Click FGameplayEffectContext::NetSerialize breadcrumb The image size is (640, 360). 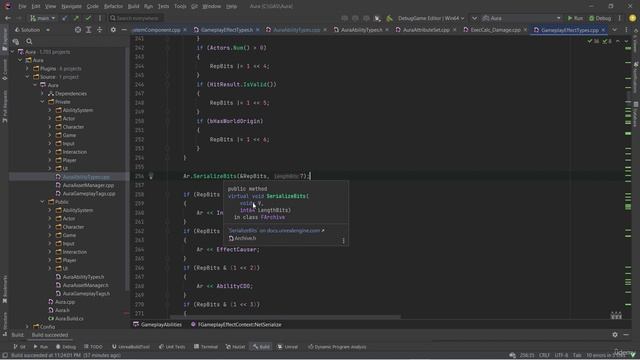[239, 324]
